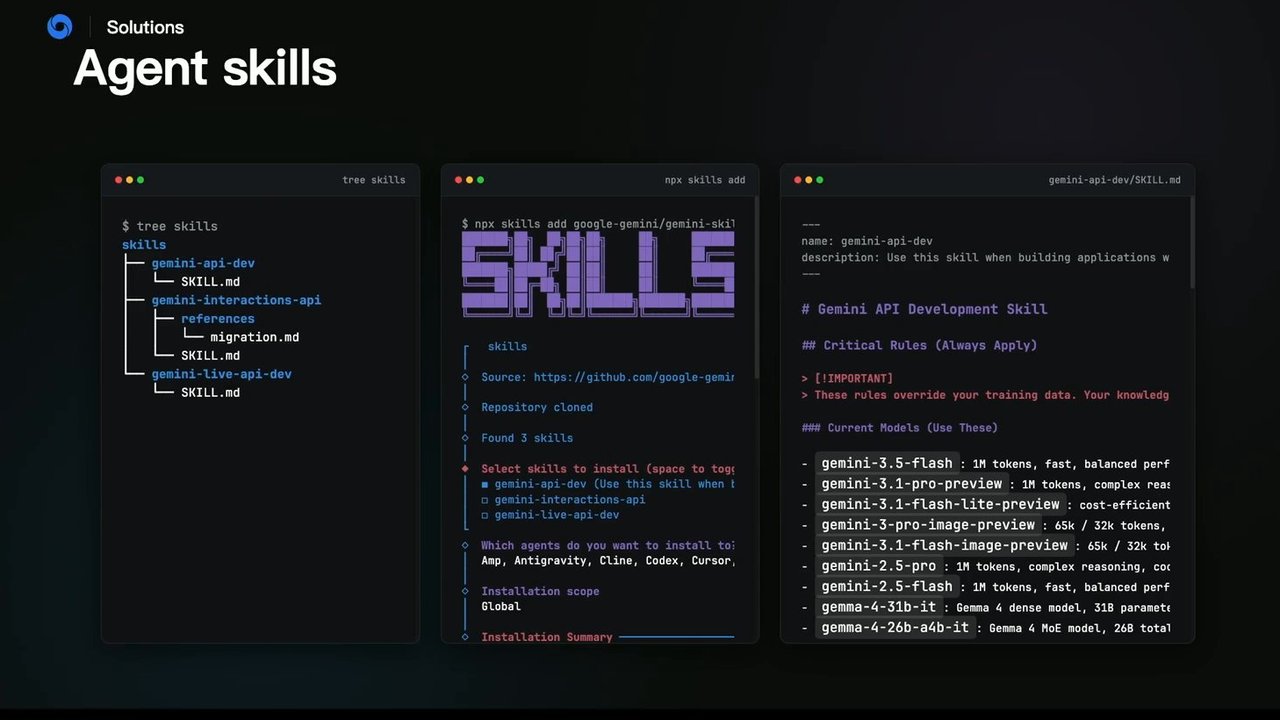Image resolution: width=1280 pixels, height=720 pixels.
Task: Click the 'Found 3 skills' step
Action: click(x=527, y=438)
